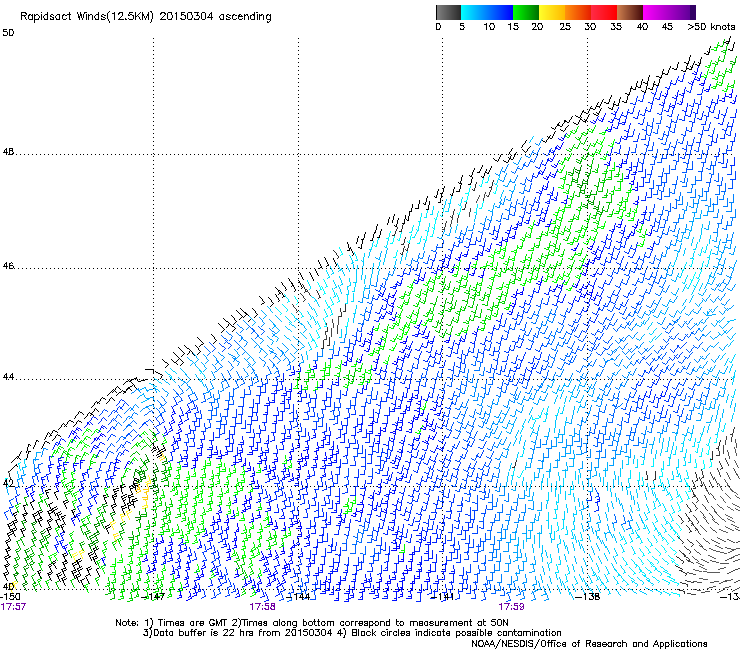Viewport: 740px width, 650px height.
Task: Click latitude label 48
Action: point(8,152)
